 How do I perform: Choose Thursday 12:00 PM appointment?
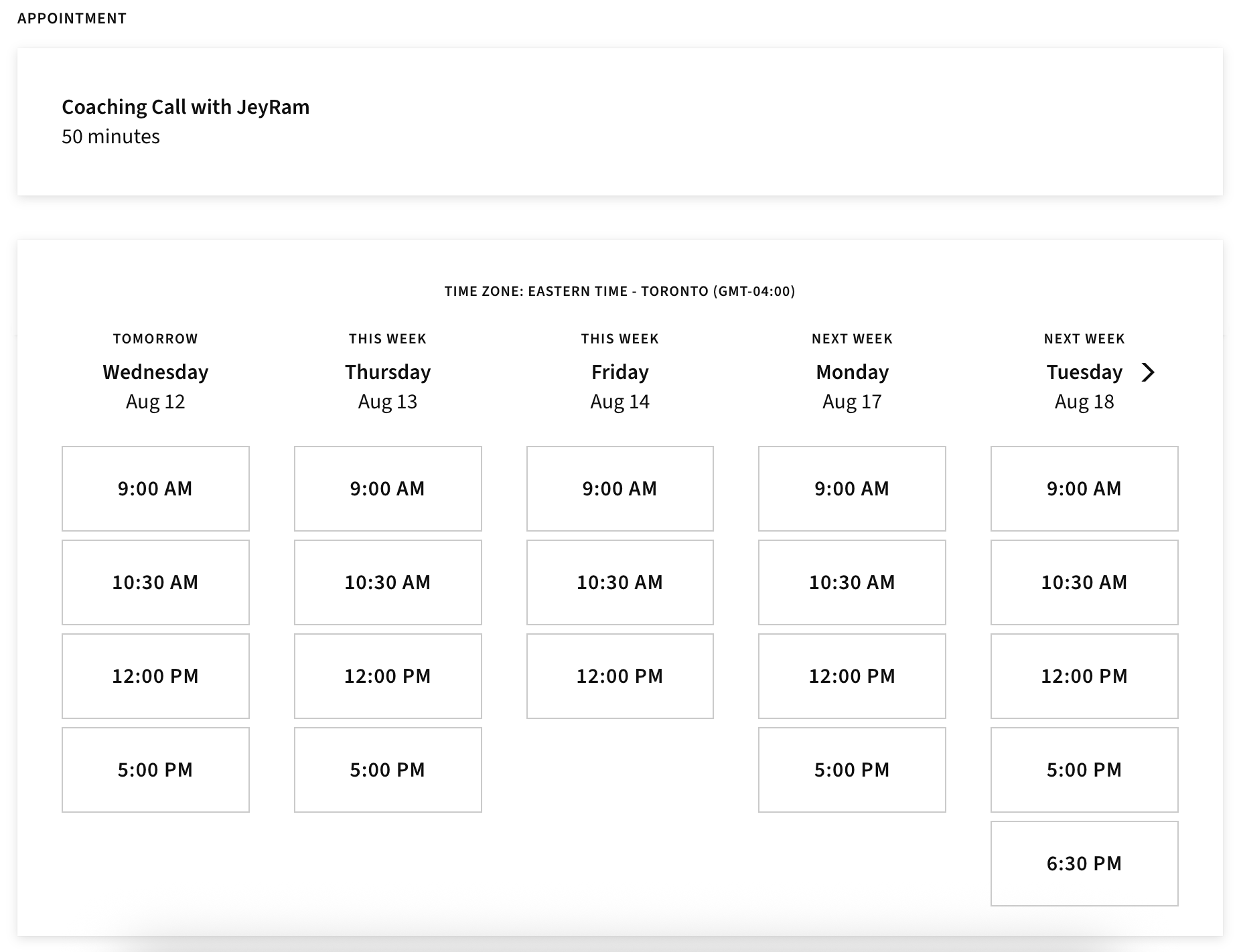pyautogui.click(x=388, y=676)
